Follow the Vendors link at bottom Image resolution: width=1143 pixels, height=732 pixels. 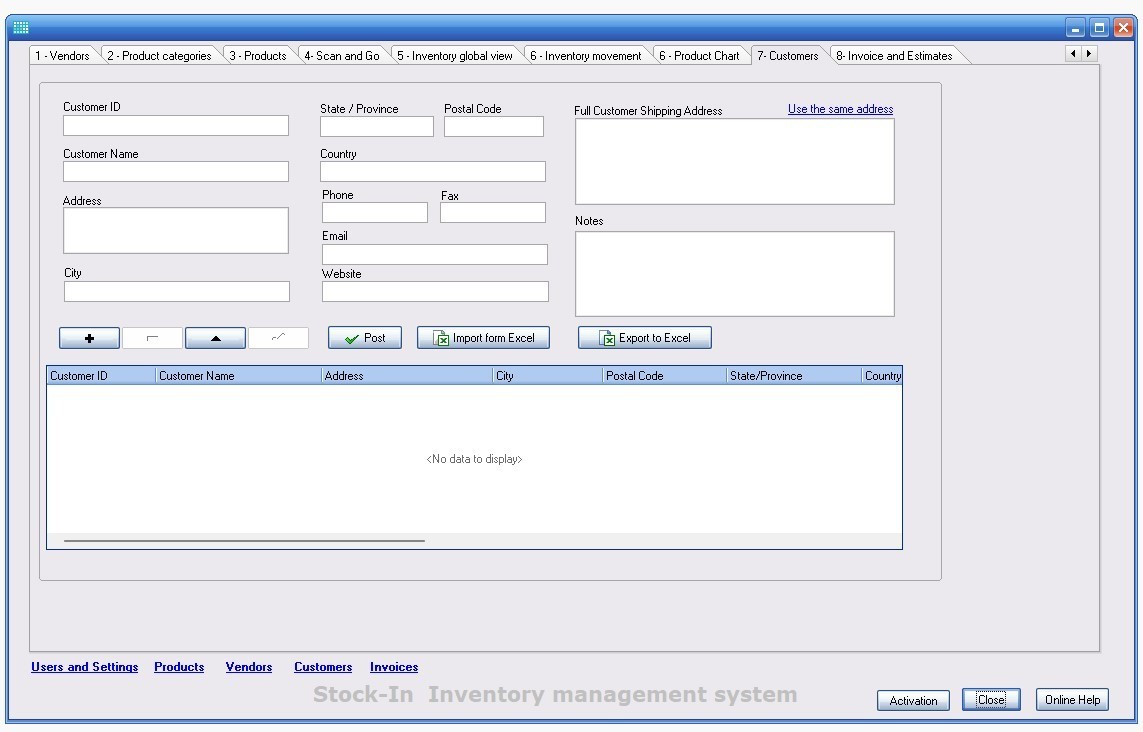pos(249,667)
